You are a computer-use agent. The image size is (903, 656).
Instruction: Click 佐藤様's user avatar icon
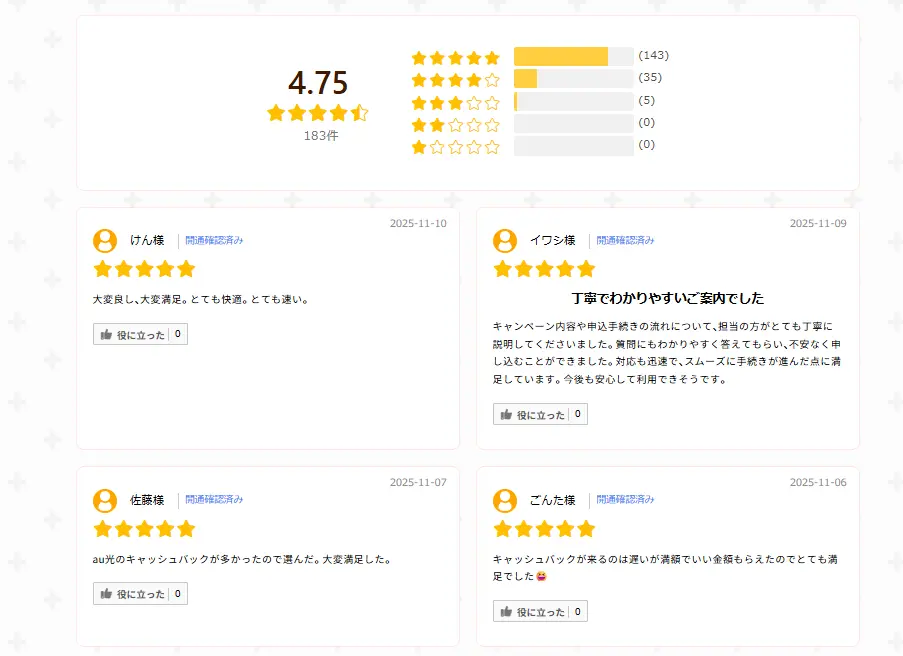coord(105,500)
